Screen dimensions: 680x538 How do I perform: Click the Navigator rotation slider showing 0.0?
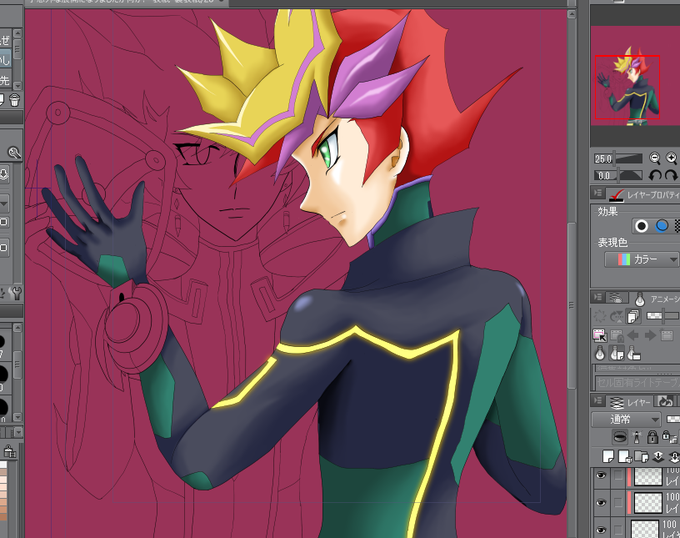click(618, 176)
